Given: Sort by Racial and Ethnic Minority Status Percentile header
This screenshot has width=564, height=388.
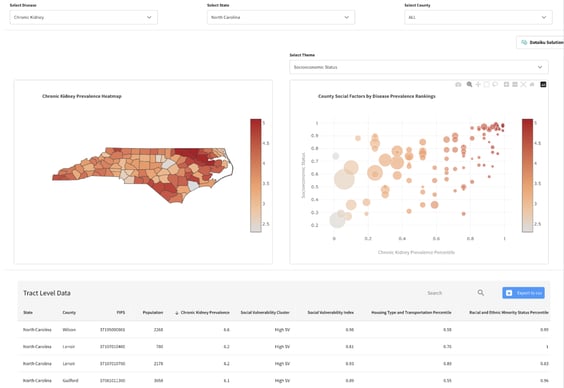Looking at the screenshot, I should point(509,312).
